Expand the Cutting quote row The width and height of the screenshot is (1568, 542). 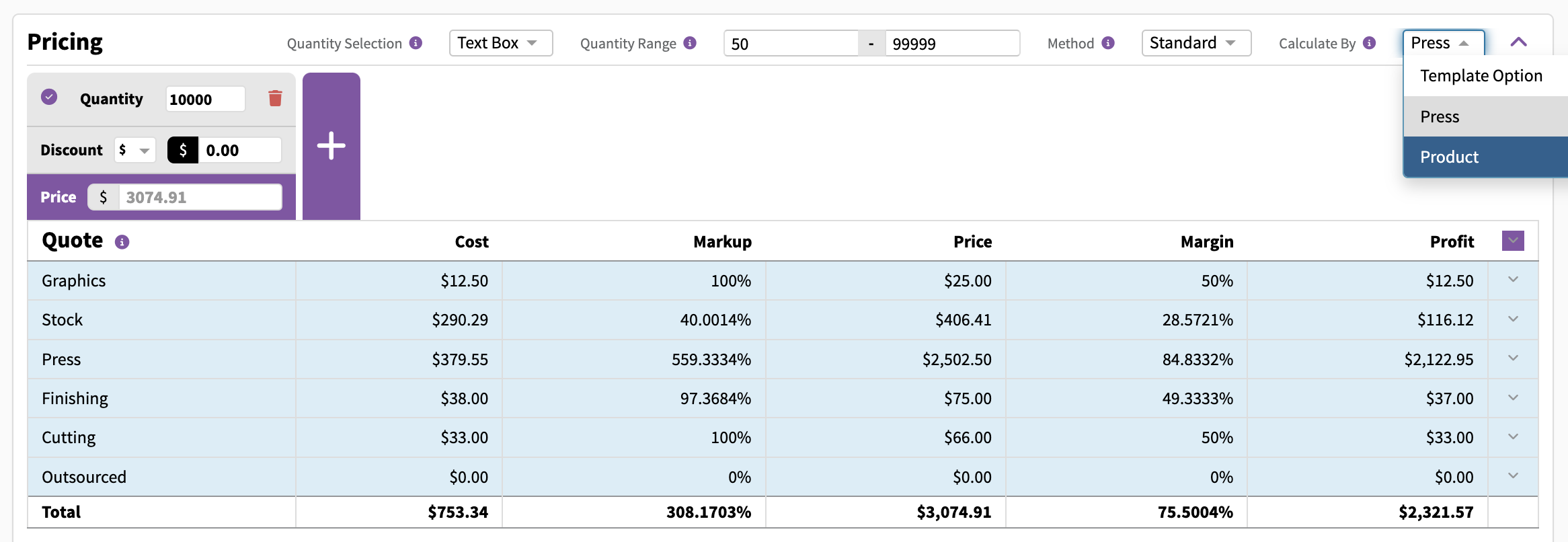click(1513, 436)
